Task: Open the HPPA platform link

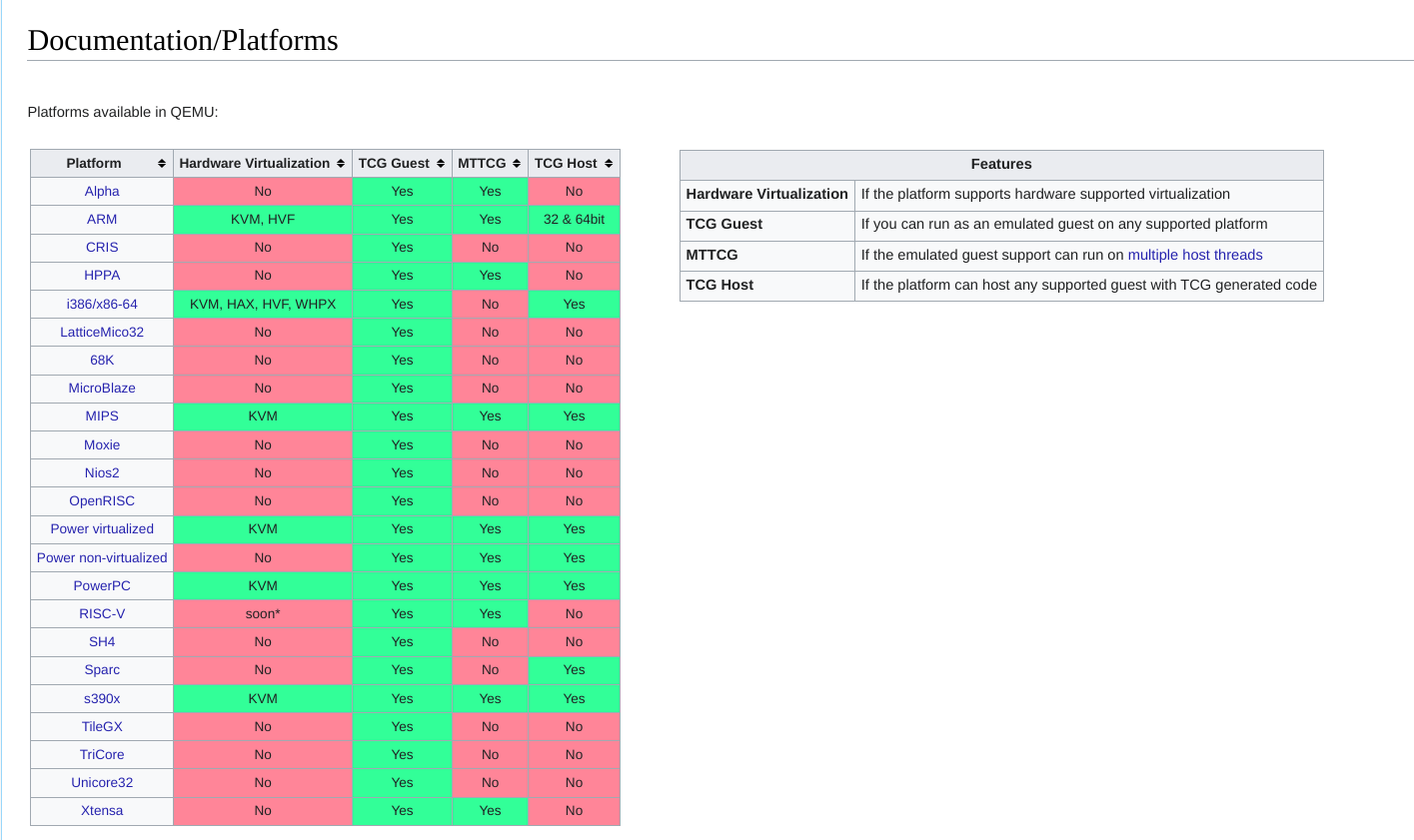Action: (102, 276)
